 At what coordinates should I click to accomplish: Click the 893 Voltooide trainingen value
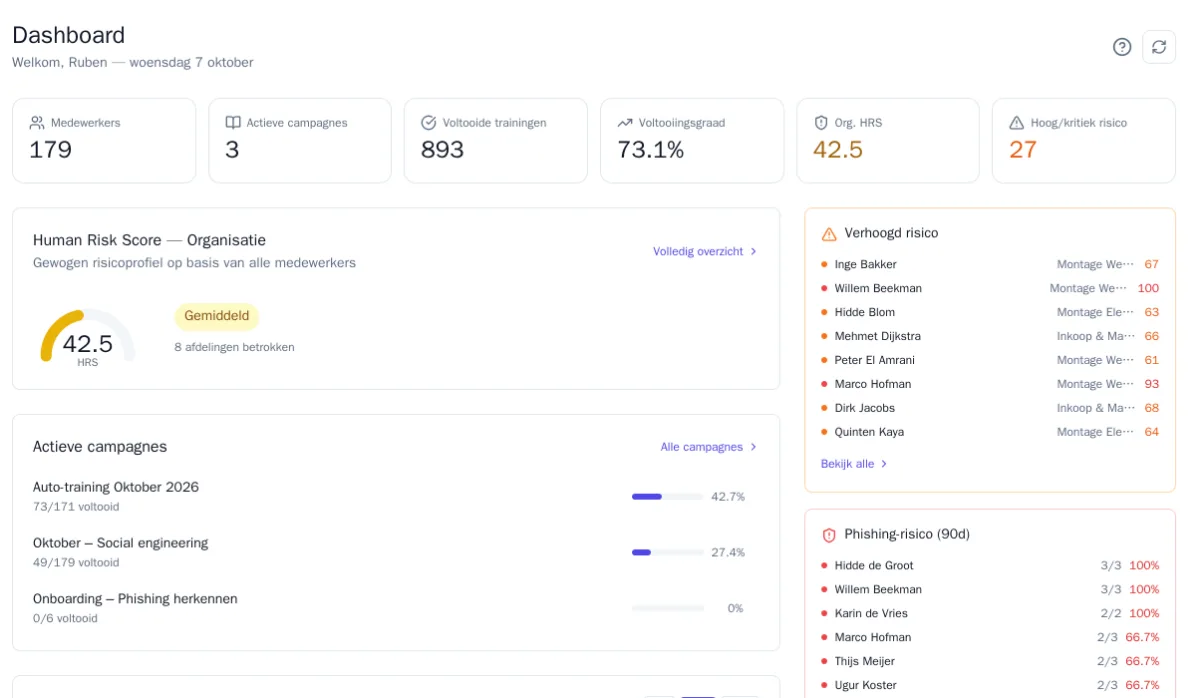click(443, 150)
